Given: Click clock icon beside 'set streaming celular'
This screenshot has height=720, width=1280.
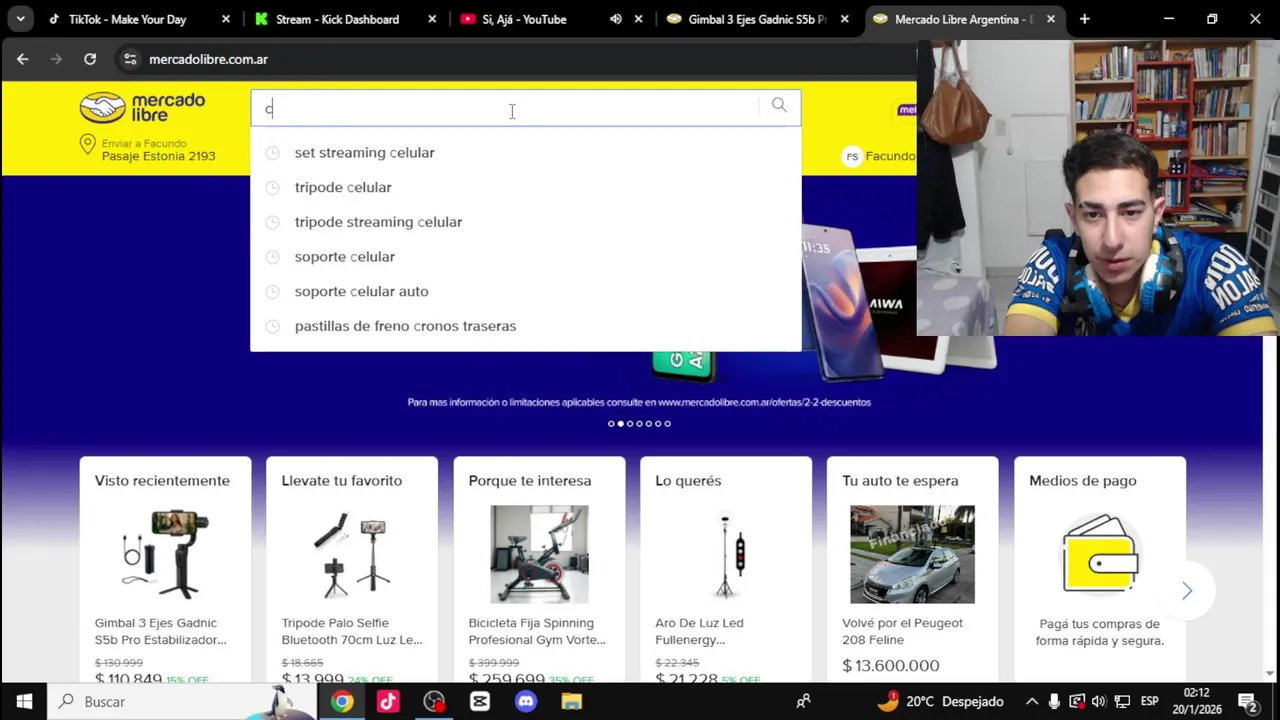Looking at the screenshot, I should 272,153.
